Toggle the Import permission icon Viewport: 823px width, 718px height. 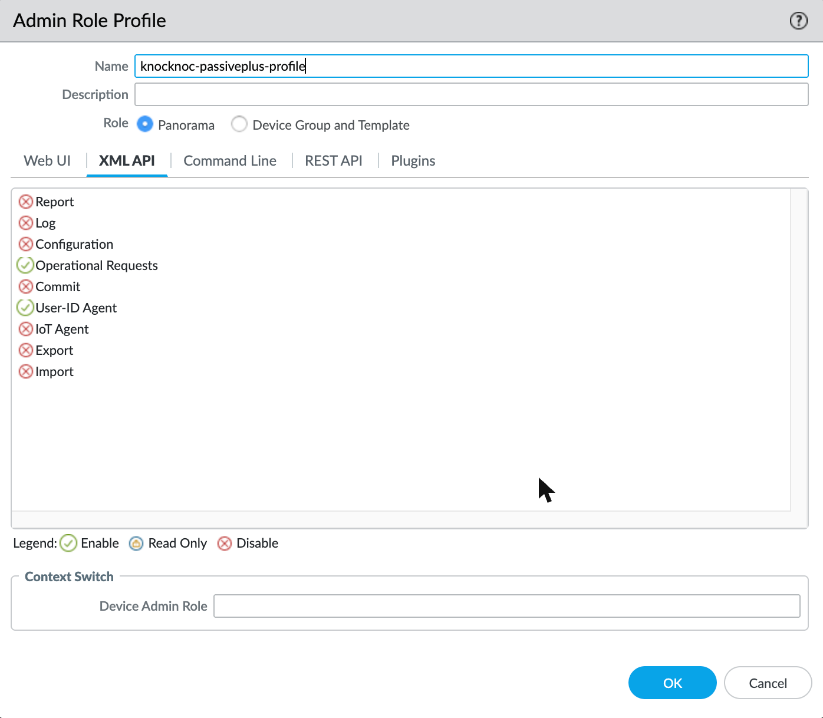(25, 372)
